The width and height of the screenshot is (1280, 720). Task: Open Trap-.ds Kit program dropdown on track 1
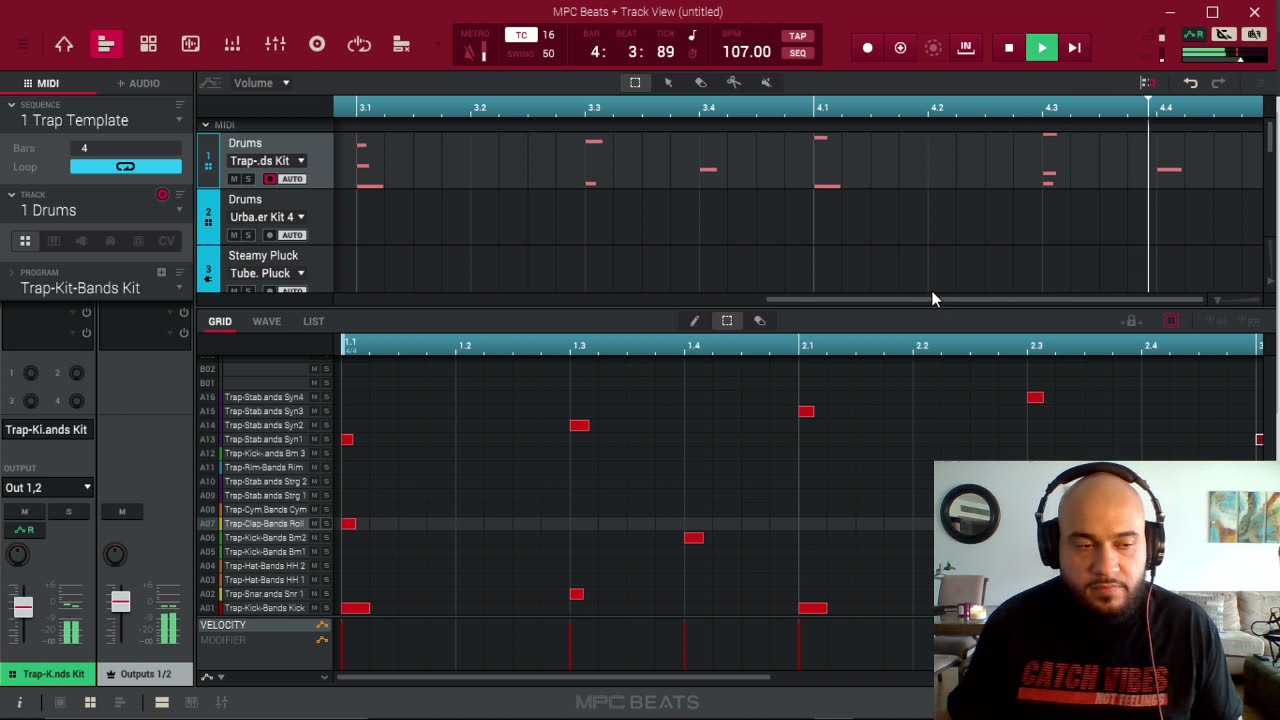point(267,161)
